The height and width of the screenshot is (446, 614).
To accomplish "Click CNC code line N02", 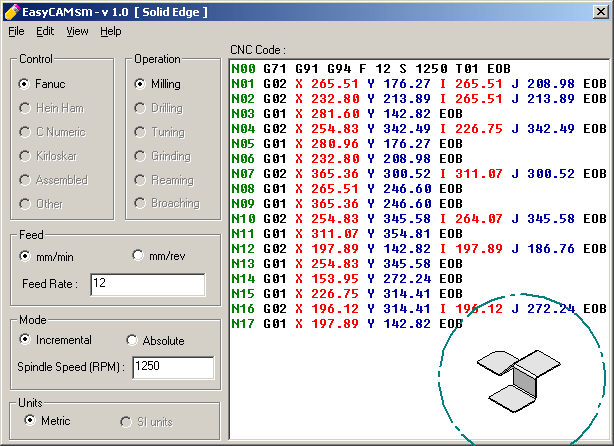I will (x=419, y=99).
